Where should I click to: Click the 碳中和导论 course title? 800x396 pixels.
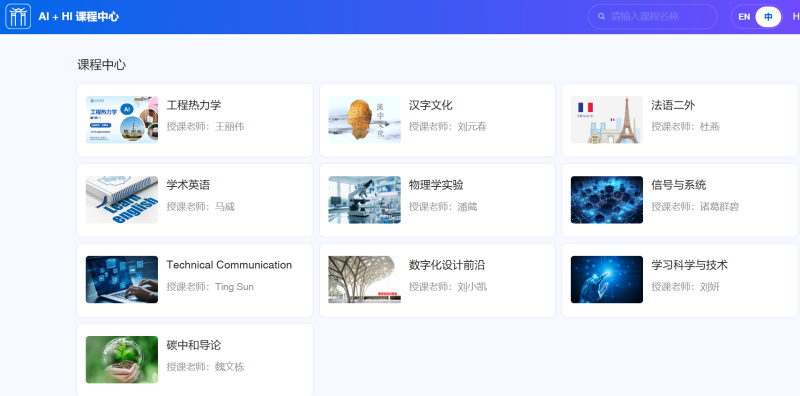(194, 345)
